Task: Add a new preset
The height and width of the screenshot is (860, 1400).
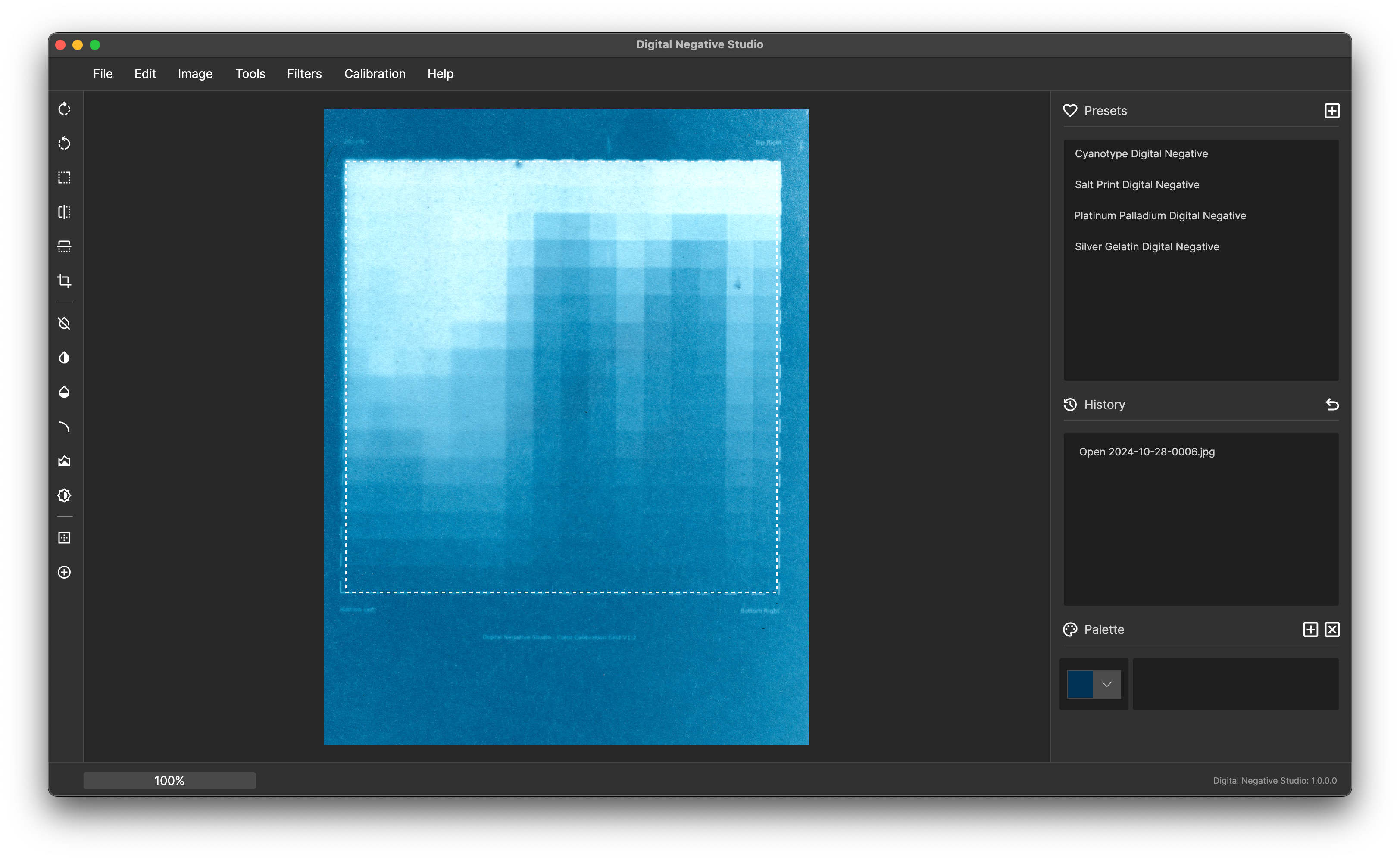Action: coord(1332,111)
